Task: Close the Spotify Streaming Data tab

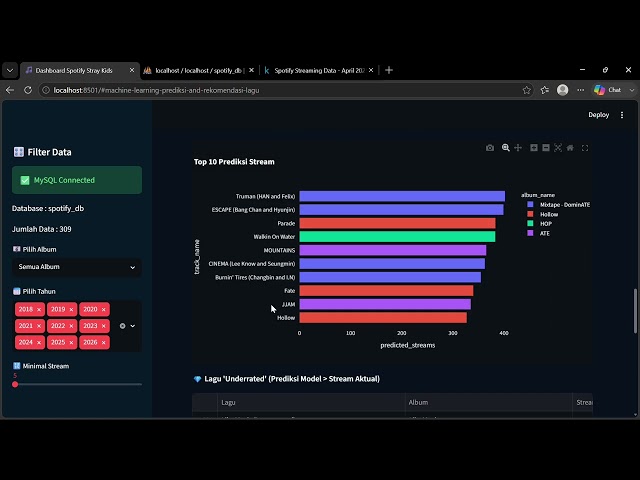Action: pos(371,70)
